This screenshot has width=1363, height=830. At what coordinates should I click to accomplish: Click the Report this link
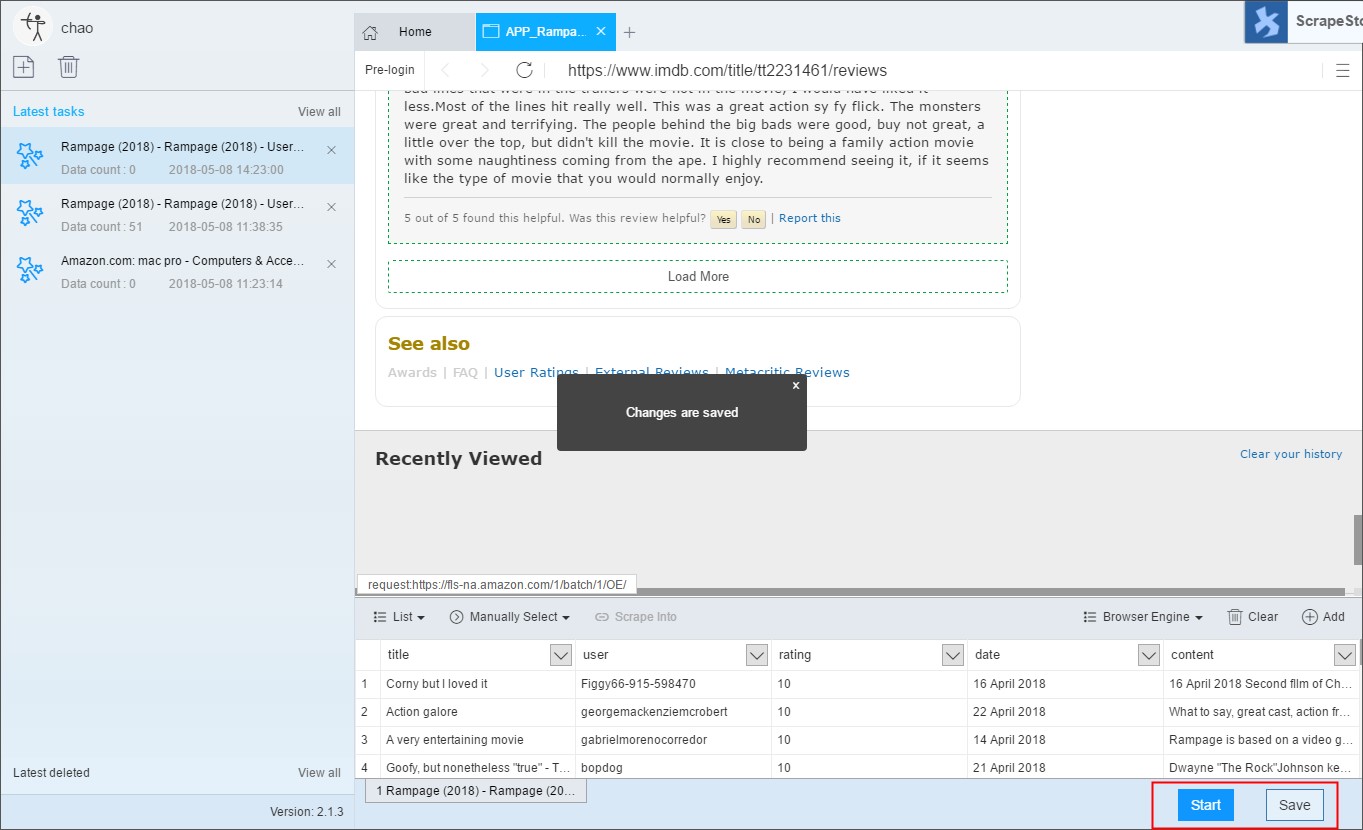(810, 218)
